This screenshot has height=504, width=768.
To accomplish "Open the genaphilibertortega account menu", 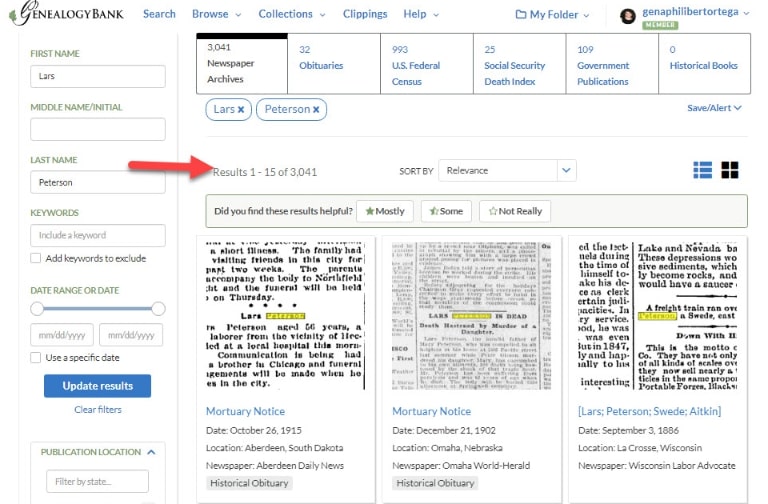I will click(696, 12).
